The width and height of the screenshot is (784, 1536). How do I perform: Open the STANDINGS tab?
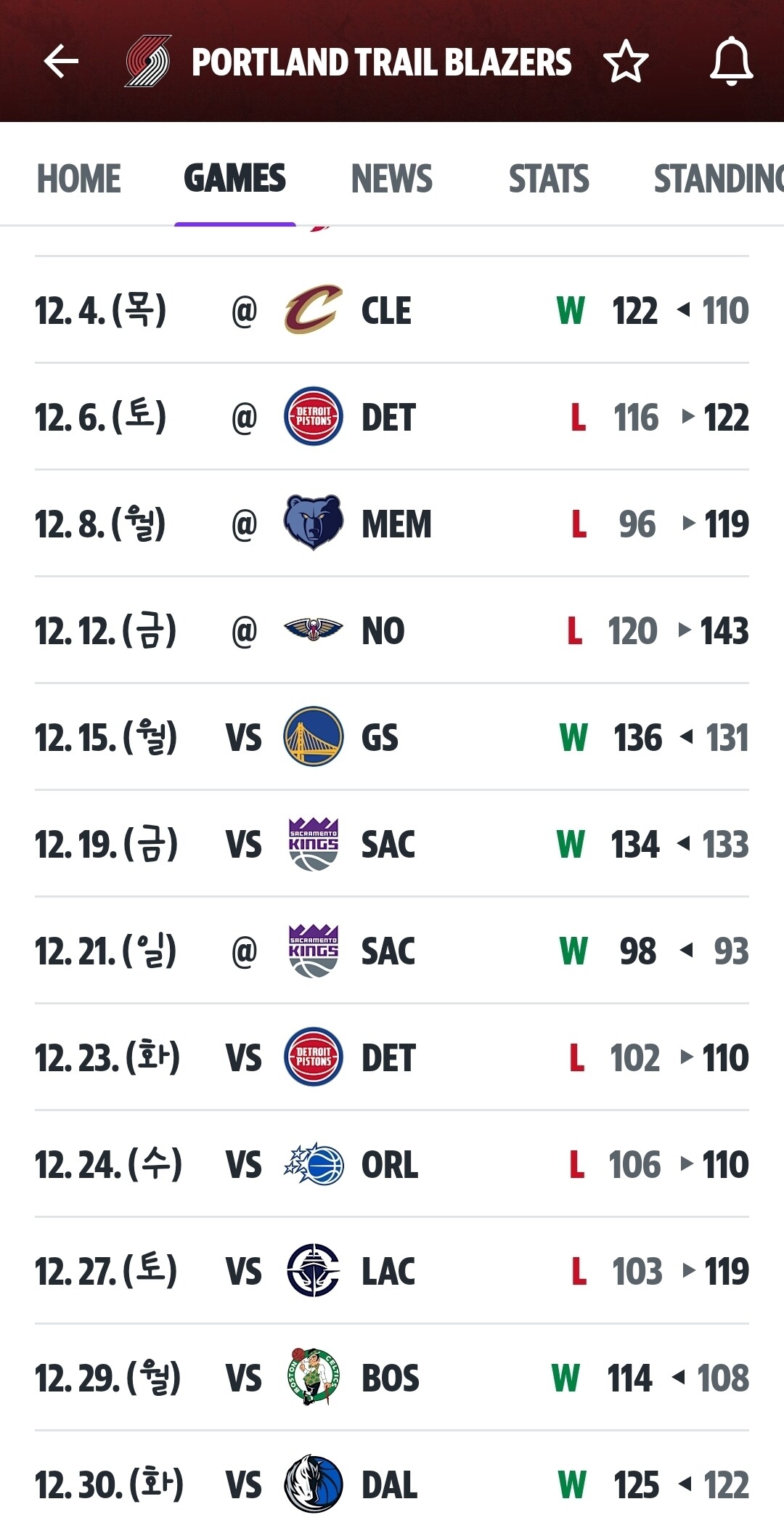coord(717,179)
